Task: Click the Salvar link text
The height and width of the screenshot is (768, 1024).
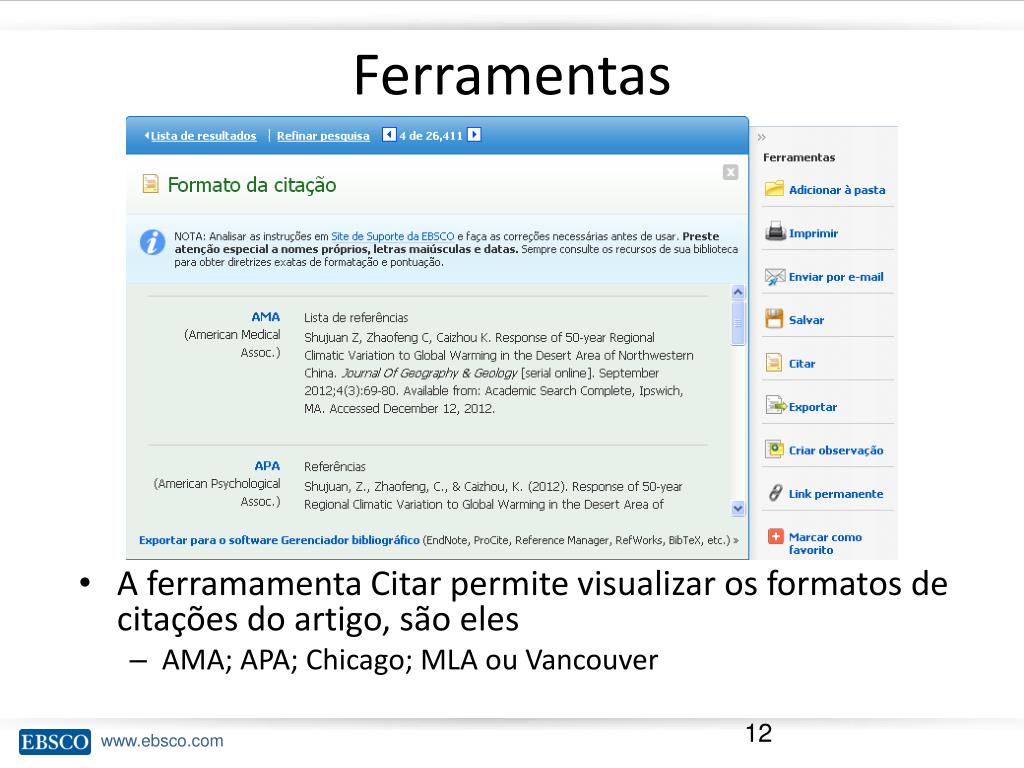Action: point(807,320)
